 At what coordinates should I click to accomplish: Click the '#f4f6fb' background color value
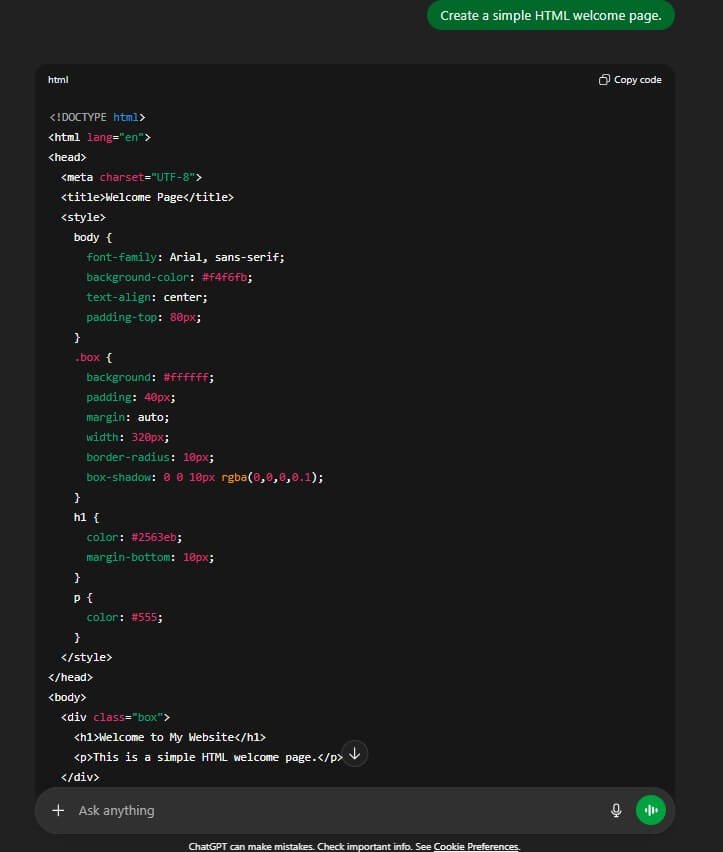click(x=224, y=277)
